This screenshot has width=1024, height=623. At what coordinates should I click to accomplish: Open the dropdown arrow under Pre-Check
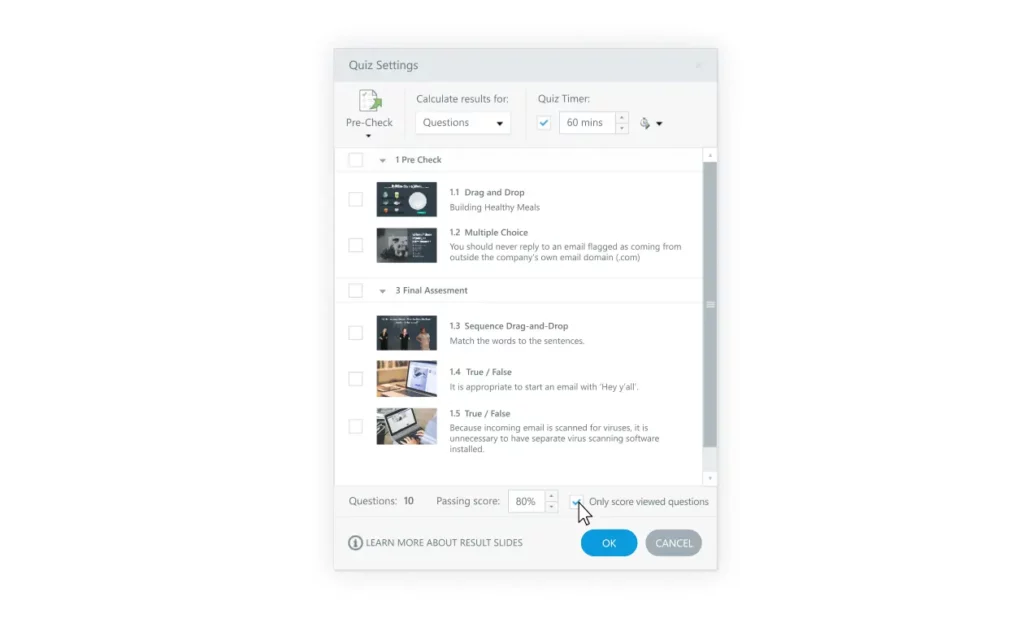[369, 137]
